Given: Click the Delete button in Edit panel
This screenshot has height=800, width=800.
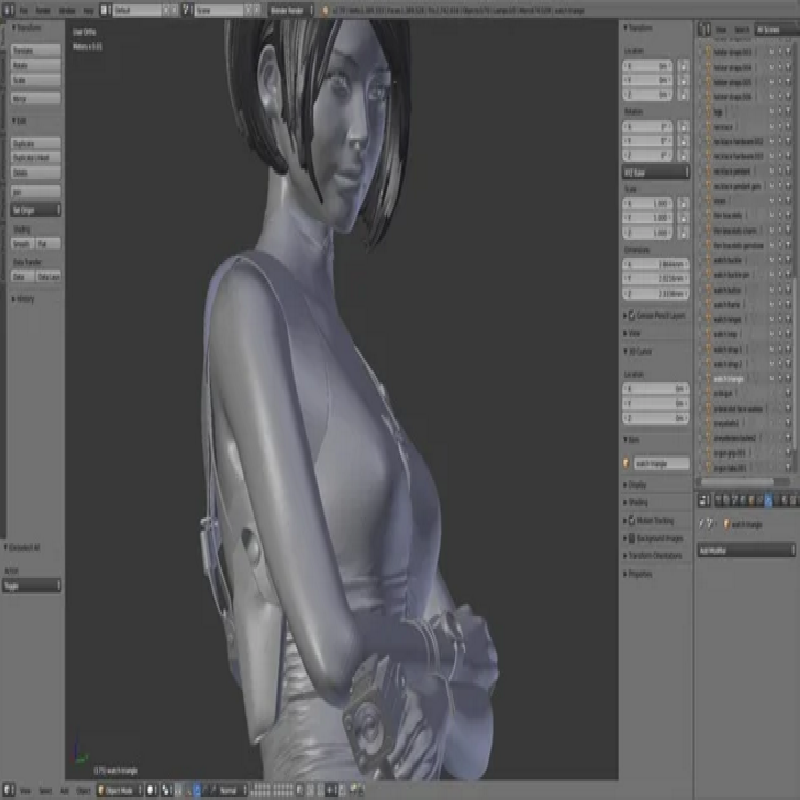Looking at the screenshot, I should tap(36, 172).
